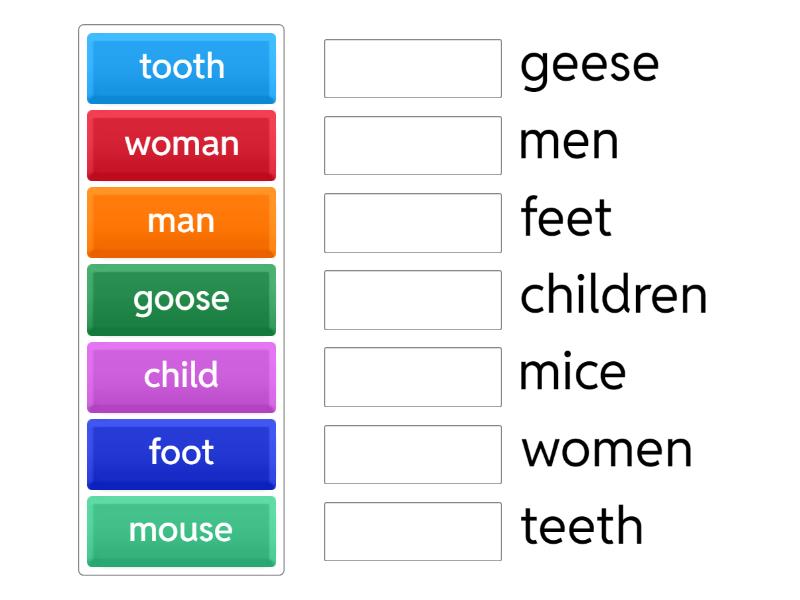Click the white tile container panel
The height and width of the screenshot is (600, 800).
[181, 300]
